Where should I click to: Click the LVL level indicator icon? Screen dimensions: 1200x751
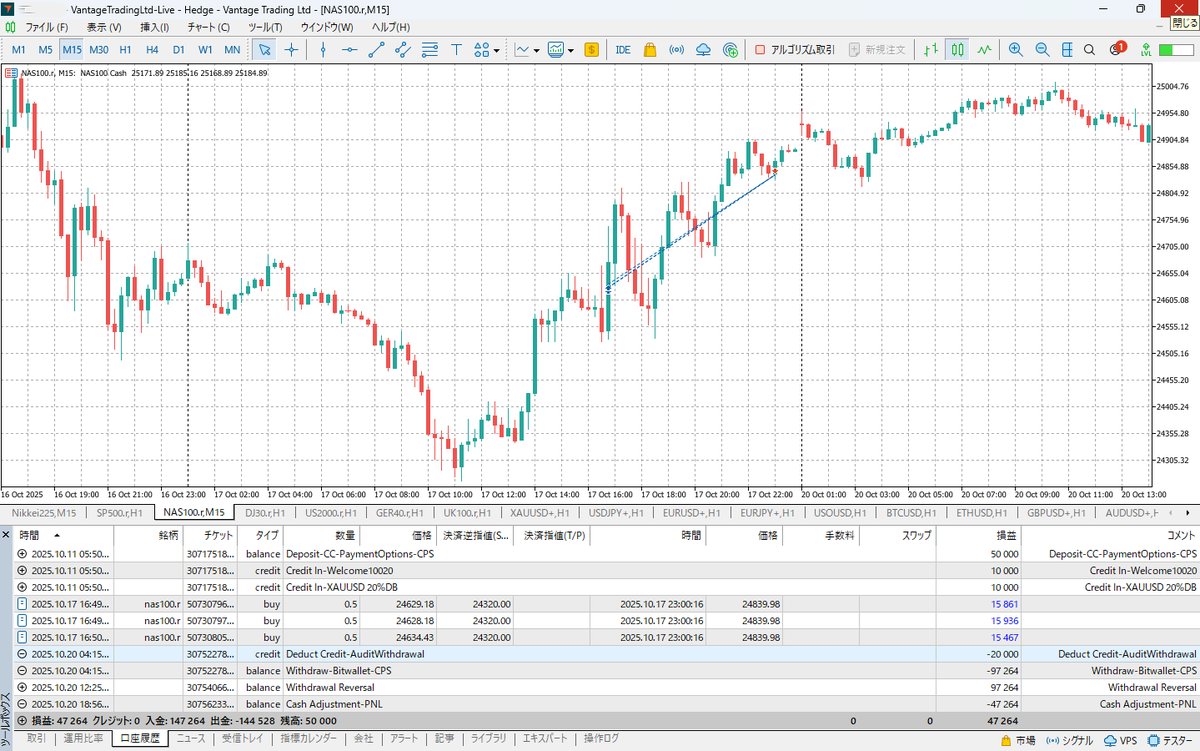coord(1145,49)
